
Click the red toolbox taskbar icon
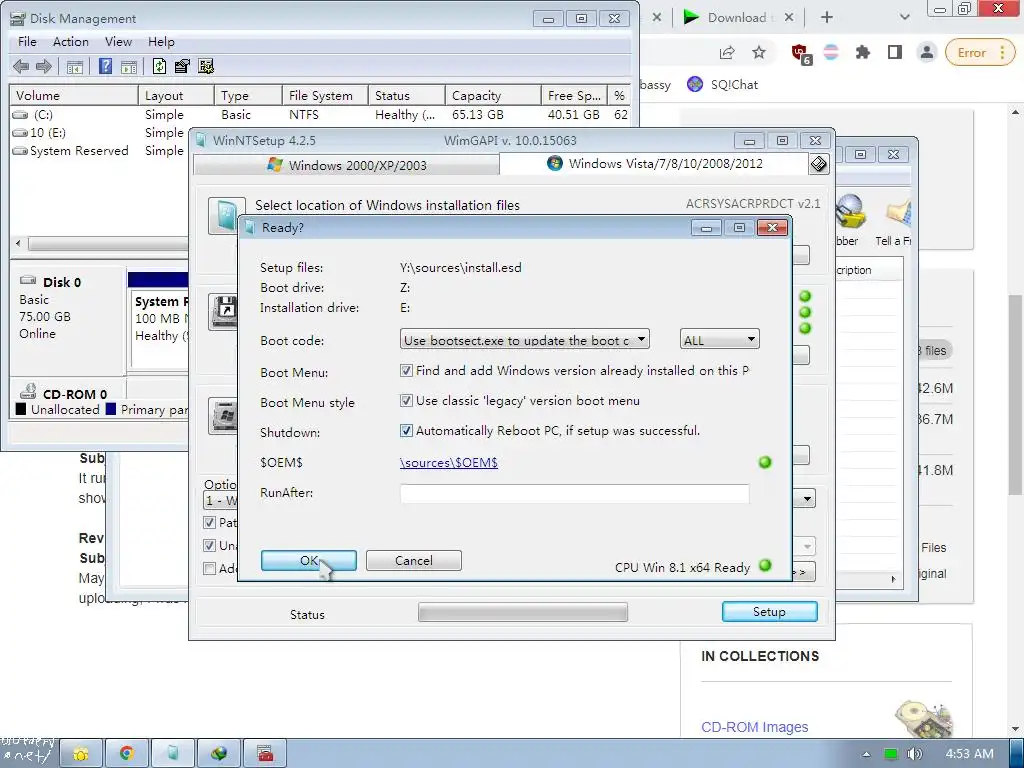(x=264, y=754)
